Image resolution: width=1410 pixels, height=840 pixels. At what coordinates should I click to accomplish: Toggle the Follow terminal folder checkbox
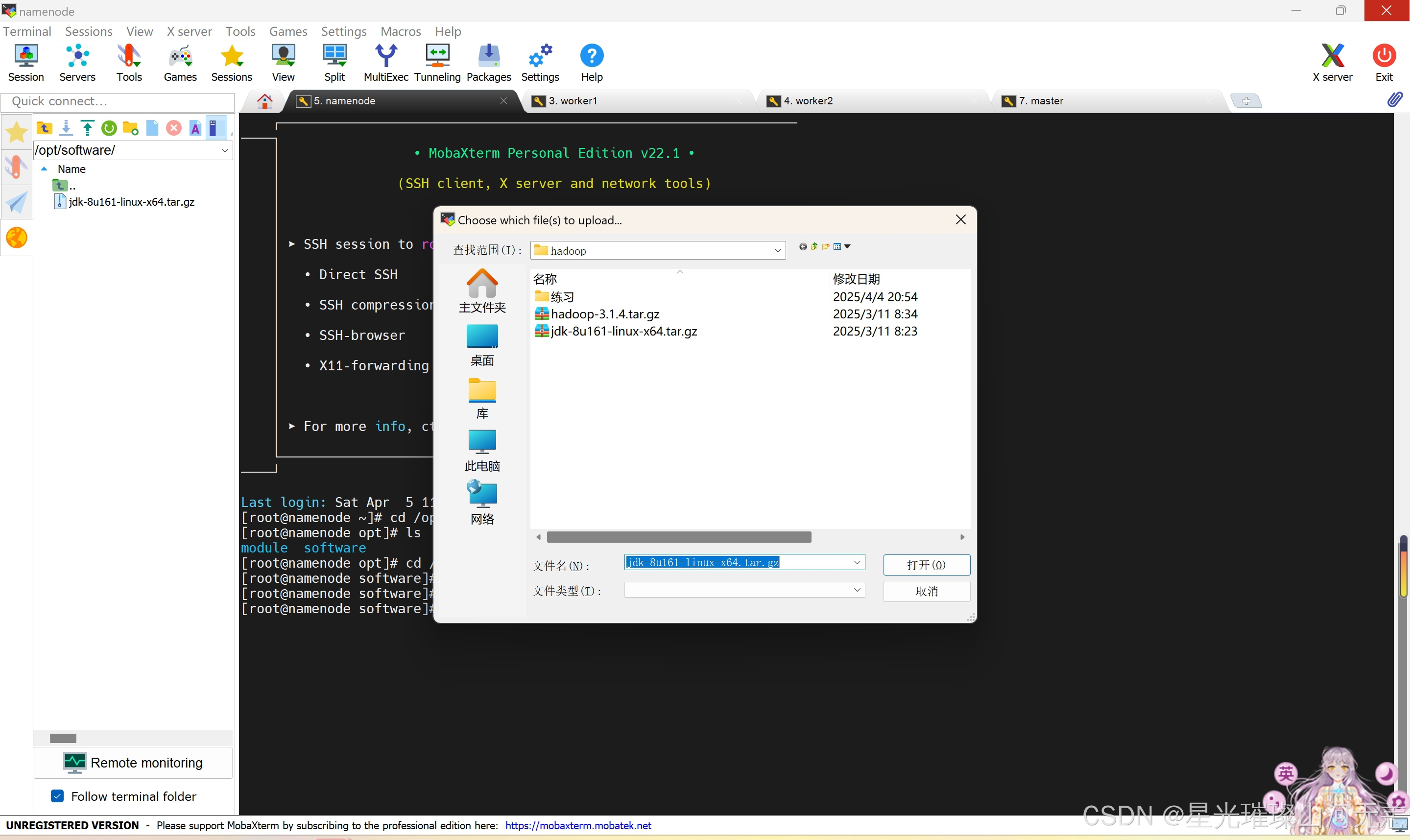pyautogui.click(x=57, y=796)
